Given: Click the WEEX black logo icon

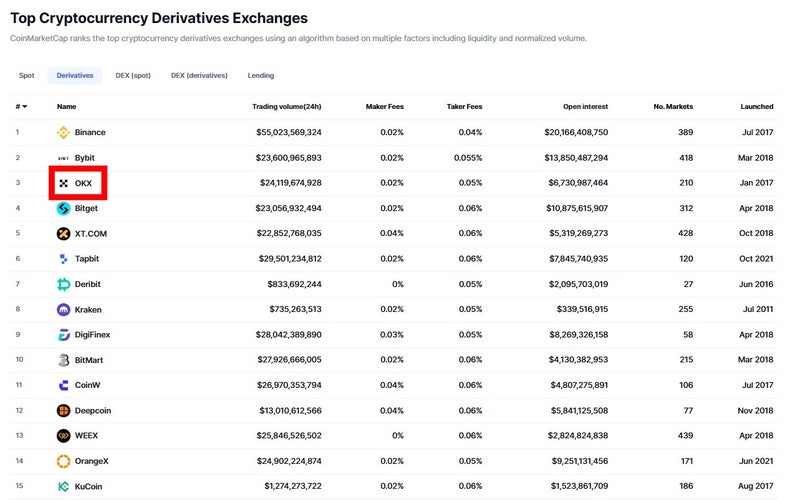Looking at the screenshot, I should pyautogui.click(x=63, y=436).
